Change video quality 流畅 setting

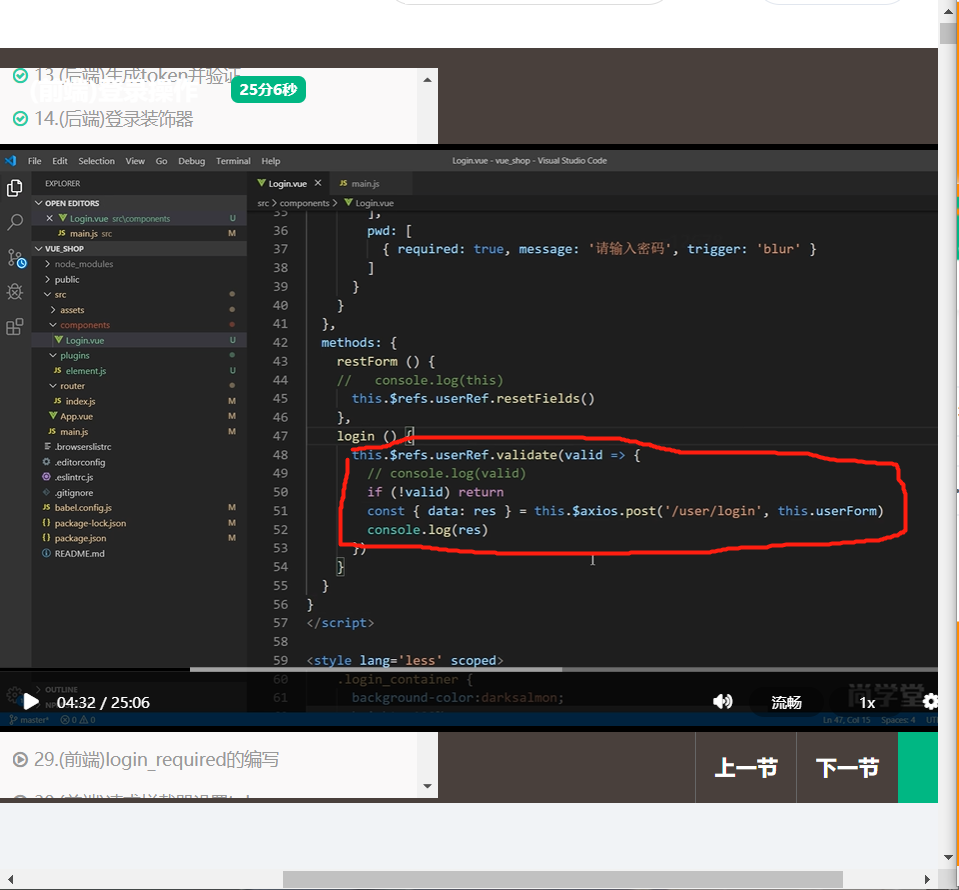pos(786,702)
